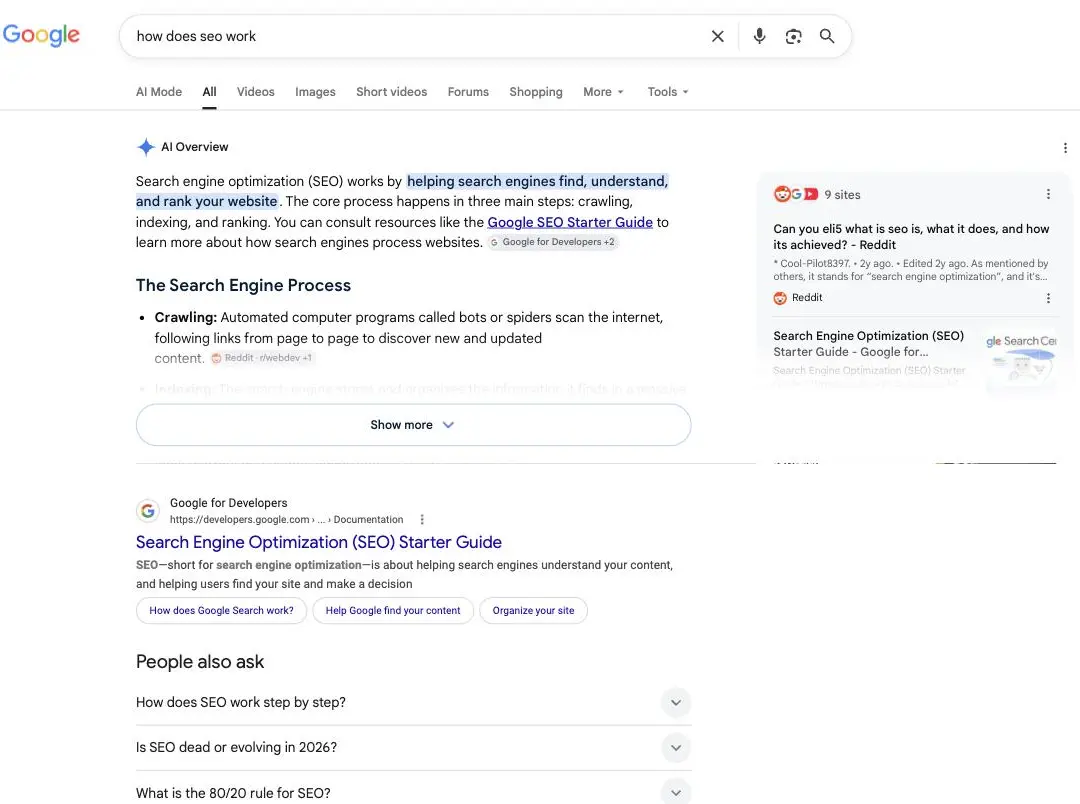
Task: Click '9 sites' label in sources panel
Action: [842, 195]
